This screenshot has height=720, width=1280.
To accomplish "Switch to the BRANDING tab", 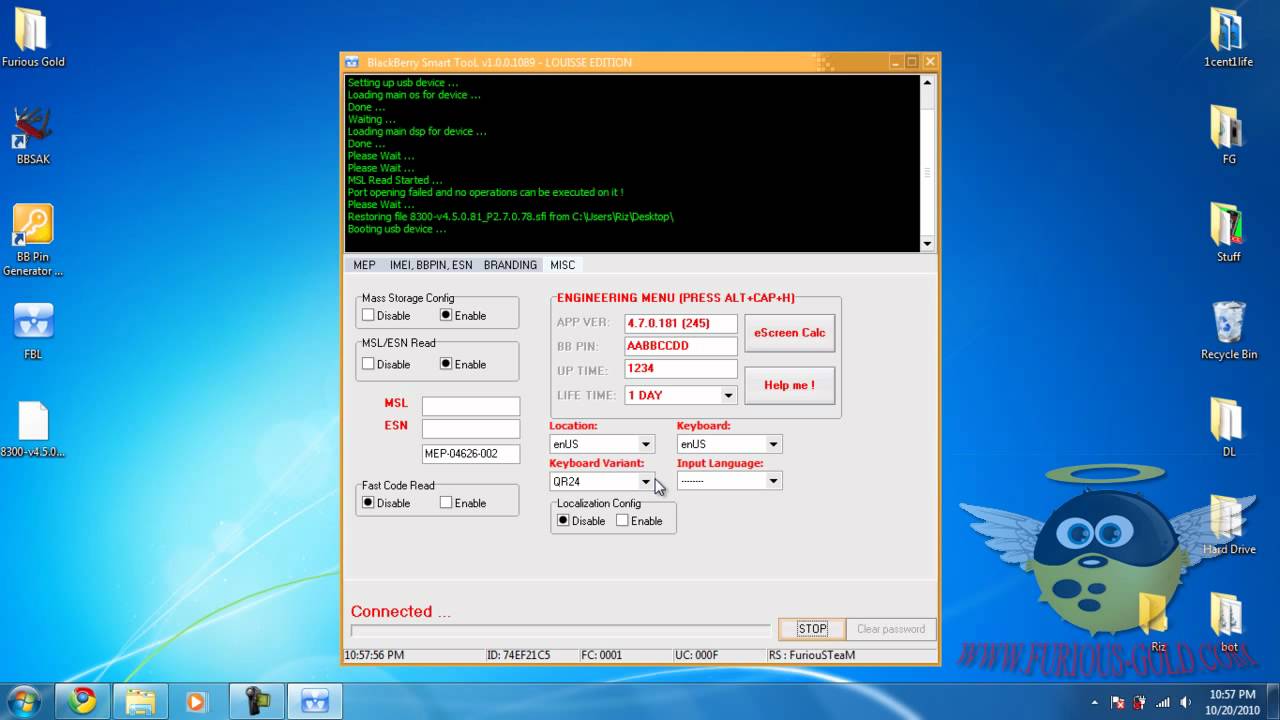I will pyautogui.click(x=510, y=265).
